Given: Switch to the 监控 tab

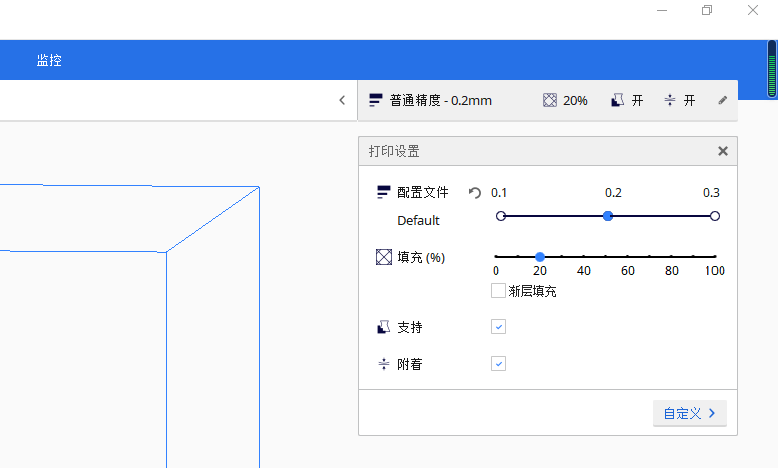Looking at the screenshot, I should pos(49,60).
